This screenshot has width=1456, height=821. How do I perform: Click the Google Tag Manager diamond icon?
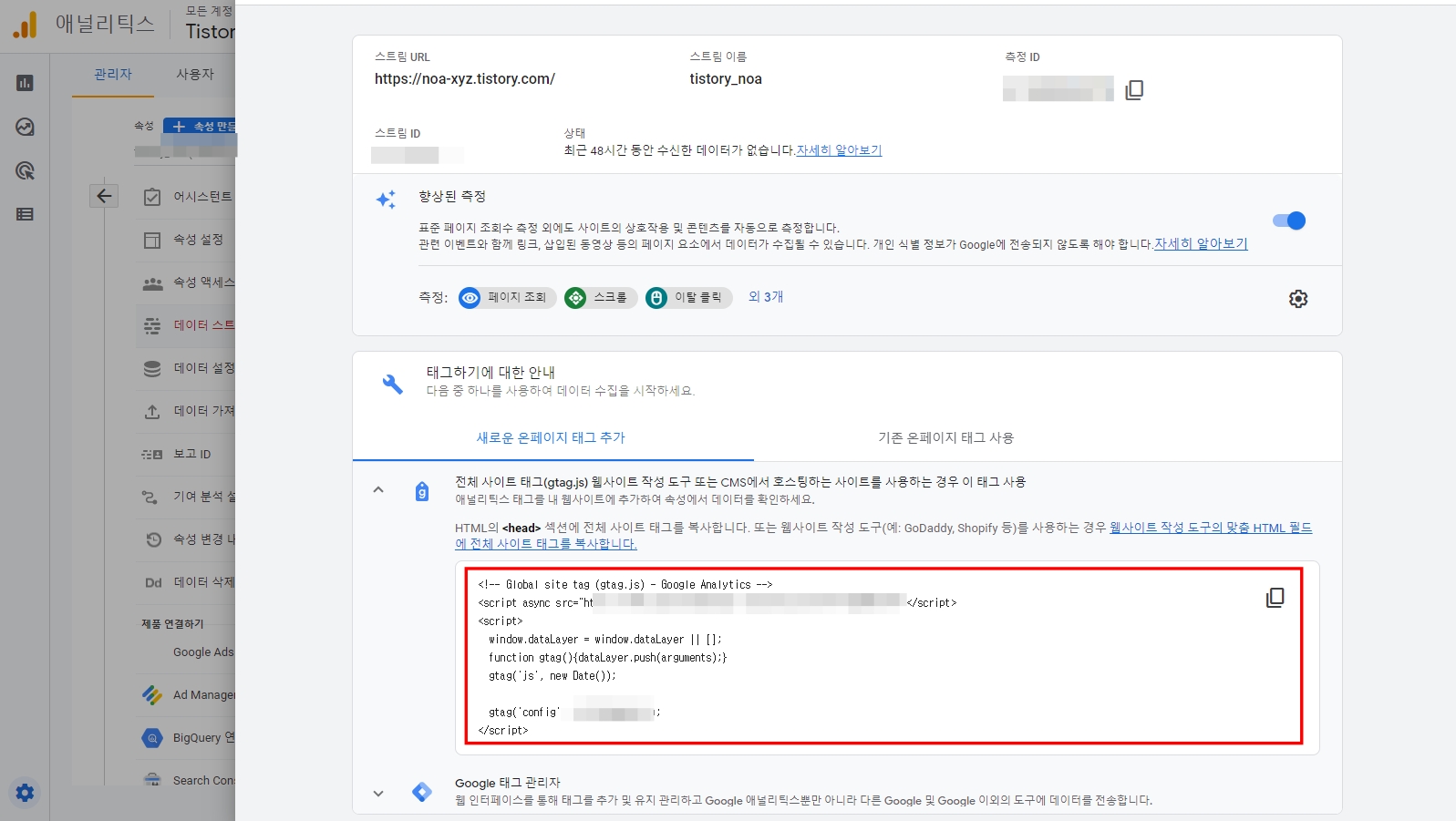click(422, 792)
